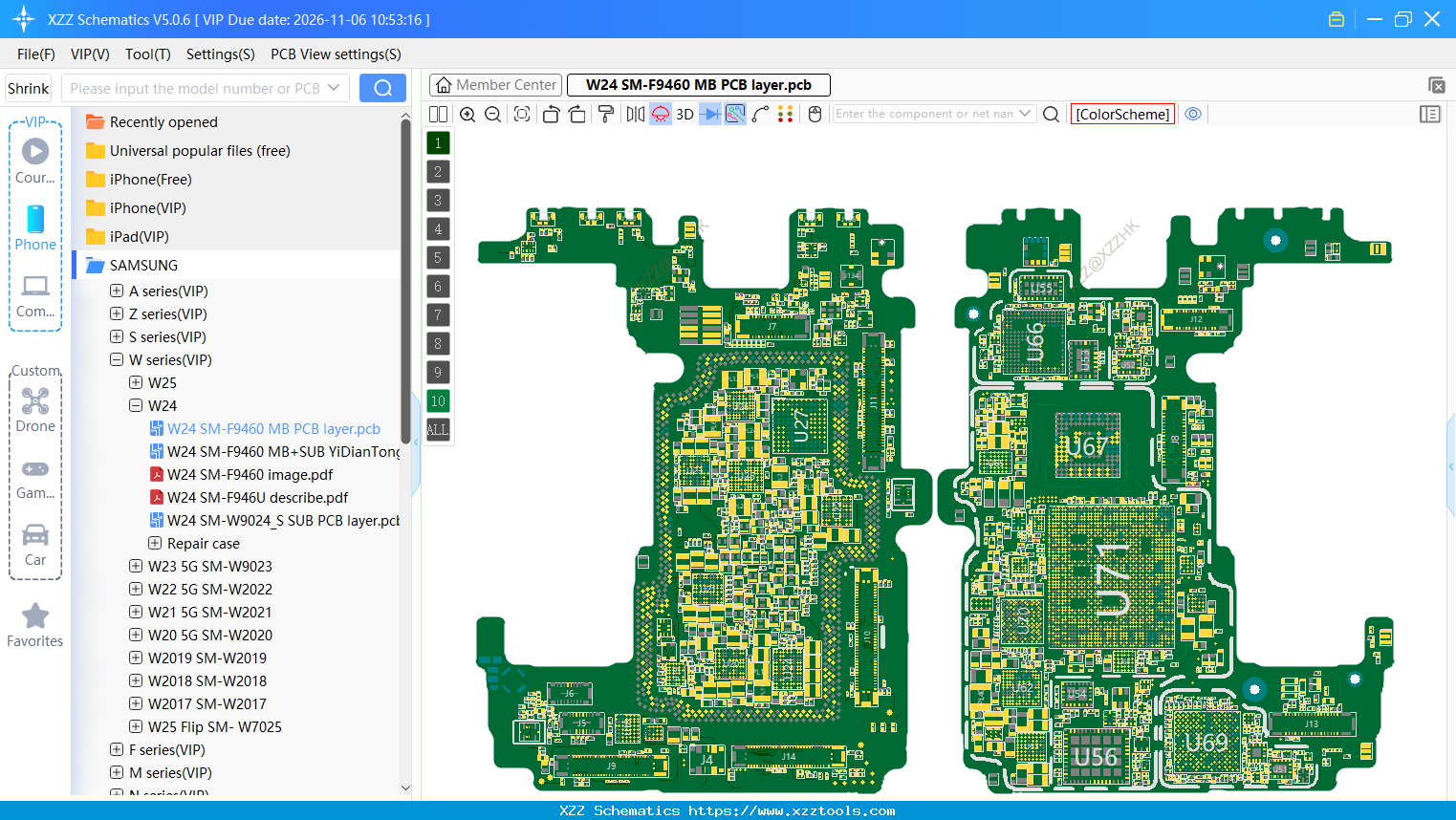Open the PCB View settings(S) menu
The image size is (1456, 820).
pos(336,54)
